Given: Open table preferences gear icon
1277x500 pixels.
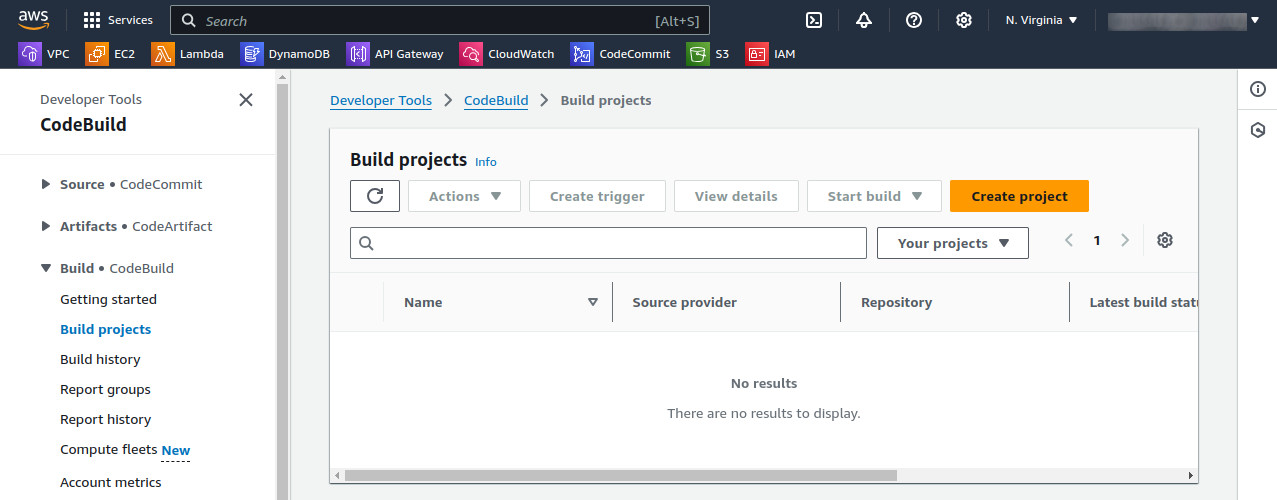Looking at the screenshot, I should 1164,240.
